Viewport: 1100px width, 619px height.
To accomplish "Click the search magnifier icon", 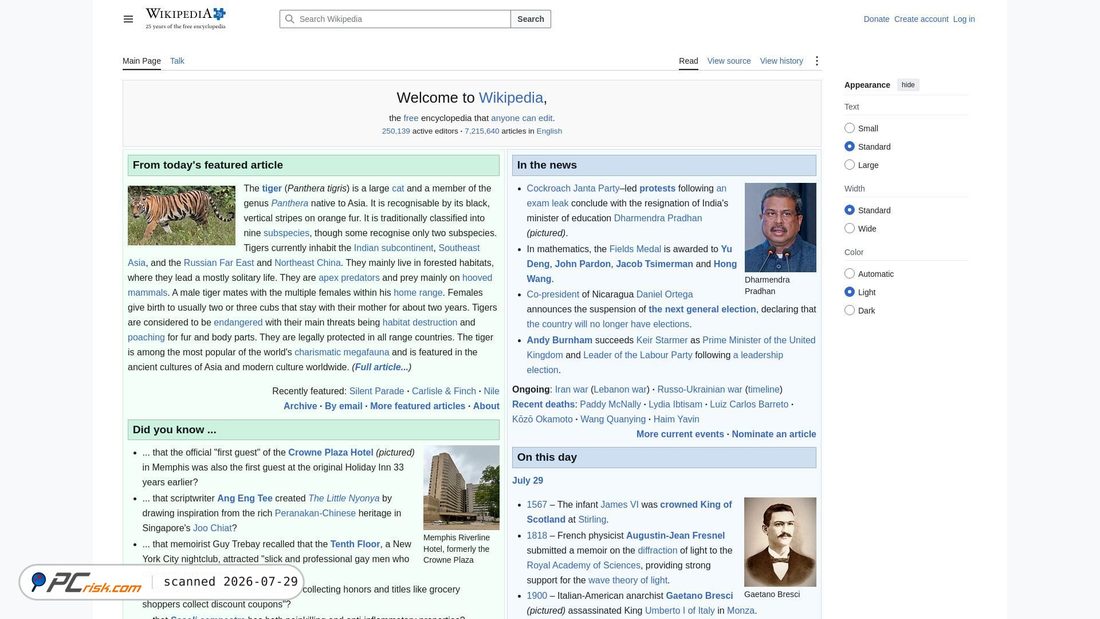I will click(x=290, y=19).
